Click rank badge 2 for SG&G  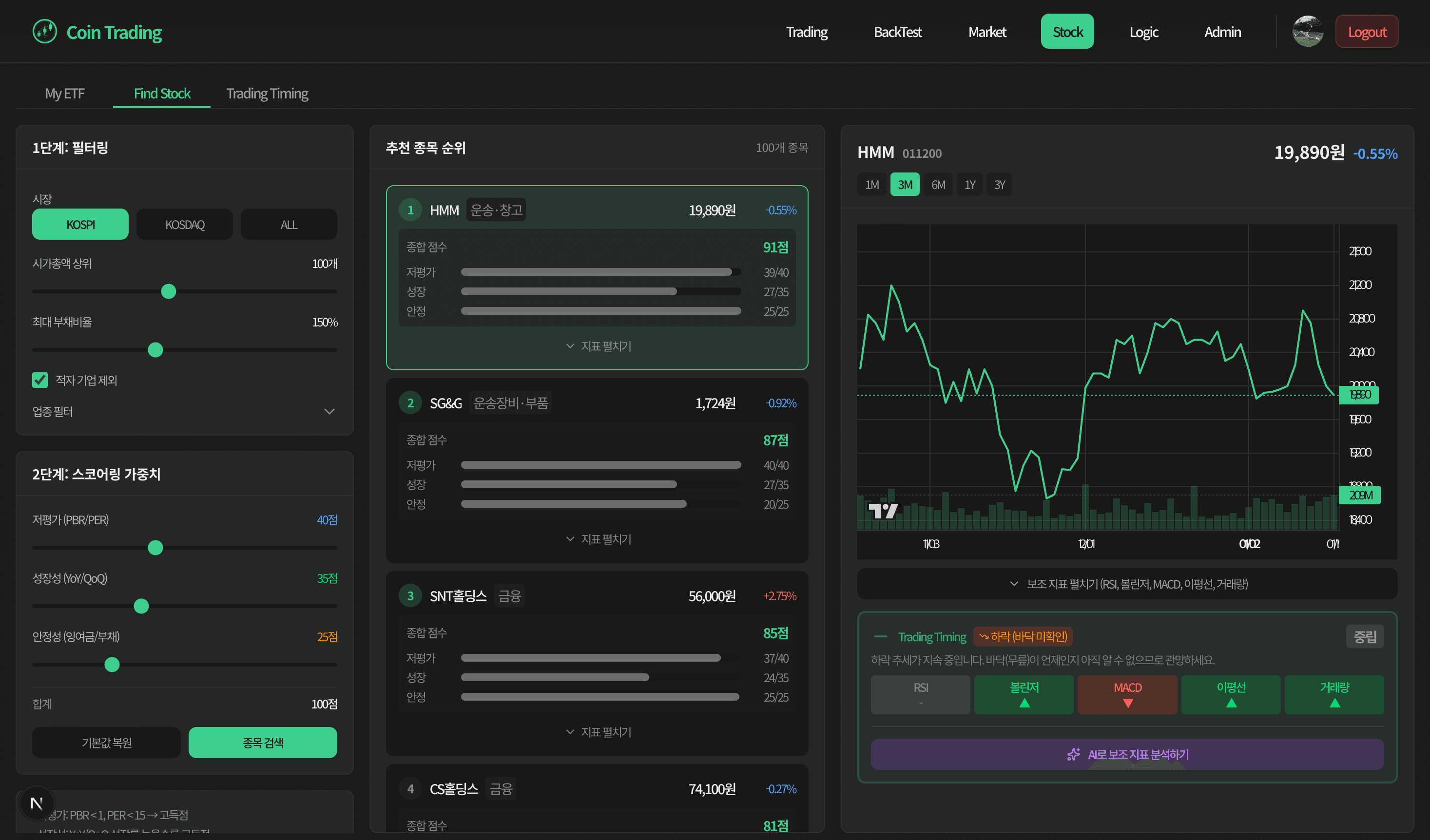point(410,402)
